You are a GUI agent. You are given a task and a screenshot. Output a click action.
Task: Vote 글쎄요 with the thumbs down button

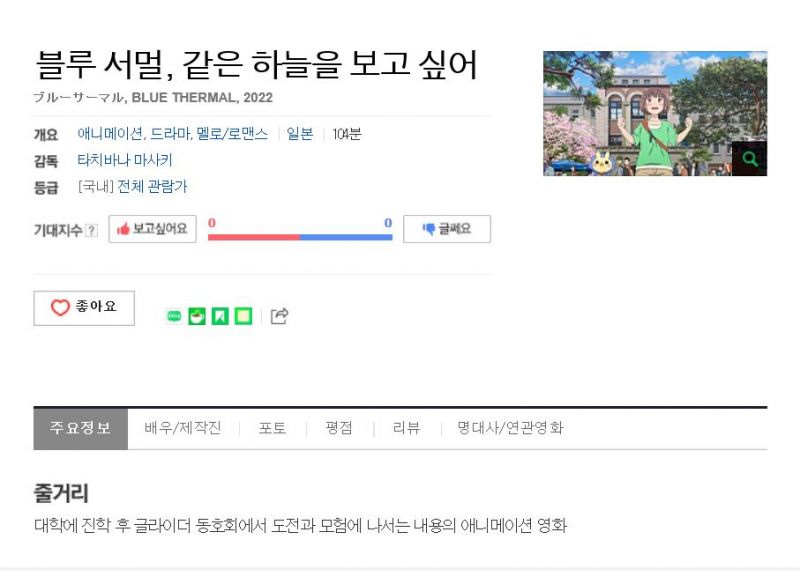coord(447,229)
